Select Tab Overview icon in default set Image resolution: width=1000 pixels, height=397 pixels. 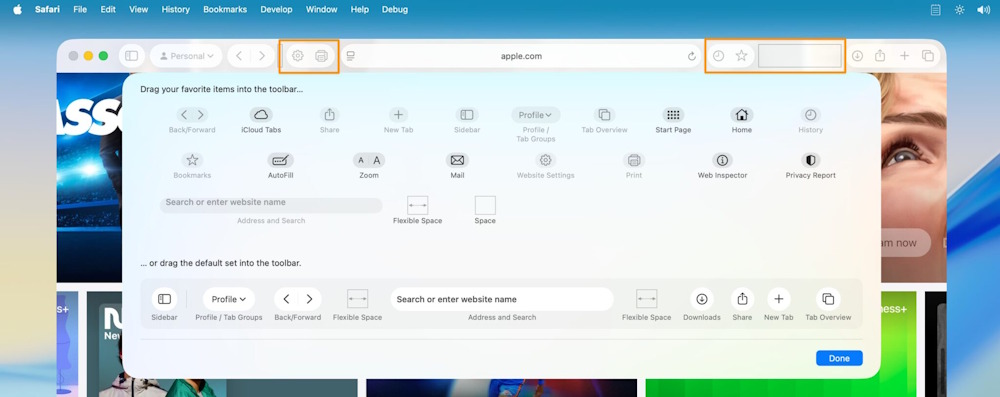click(x=828, y=299)
